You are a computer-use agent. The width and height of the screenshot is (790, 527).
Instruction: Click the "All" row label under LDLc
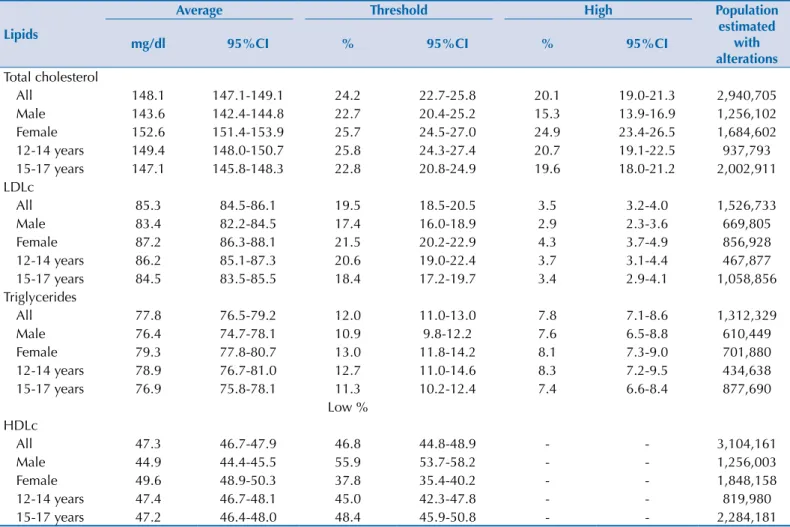coord(24,206)
